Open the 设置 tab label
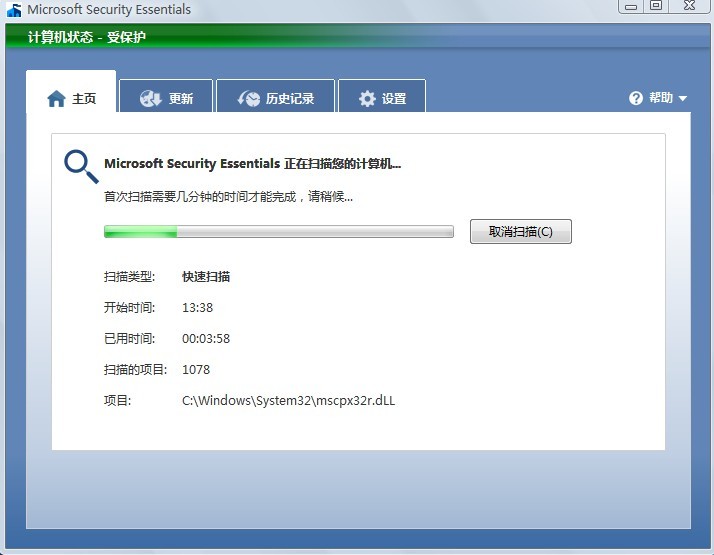This screenshot has width=714, height=555. point(394,98)
